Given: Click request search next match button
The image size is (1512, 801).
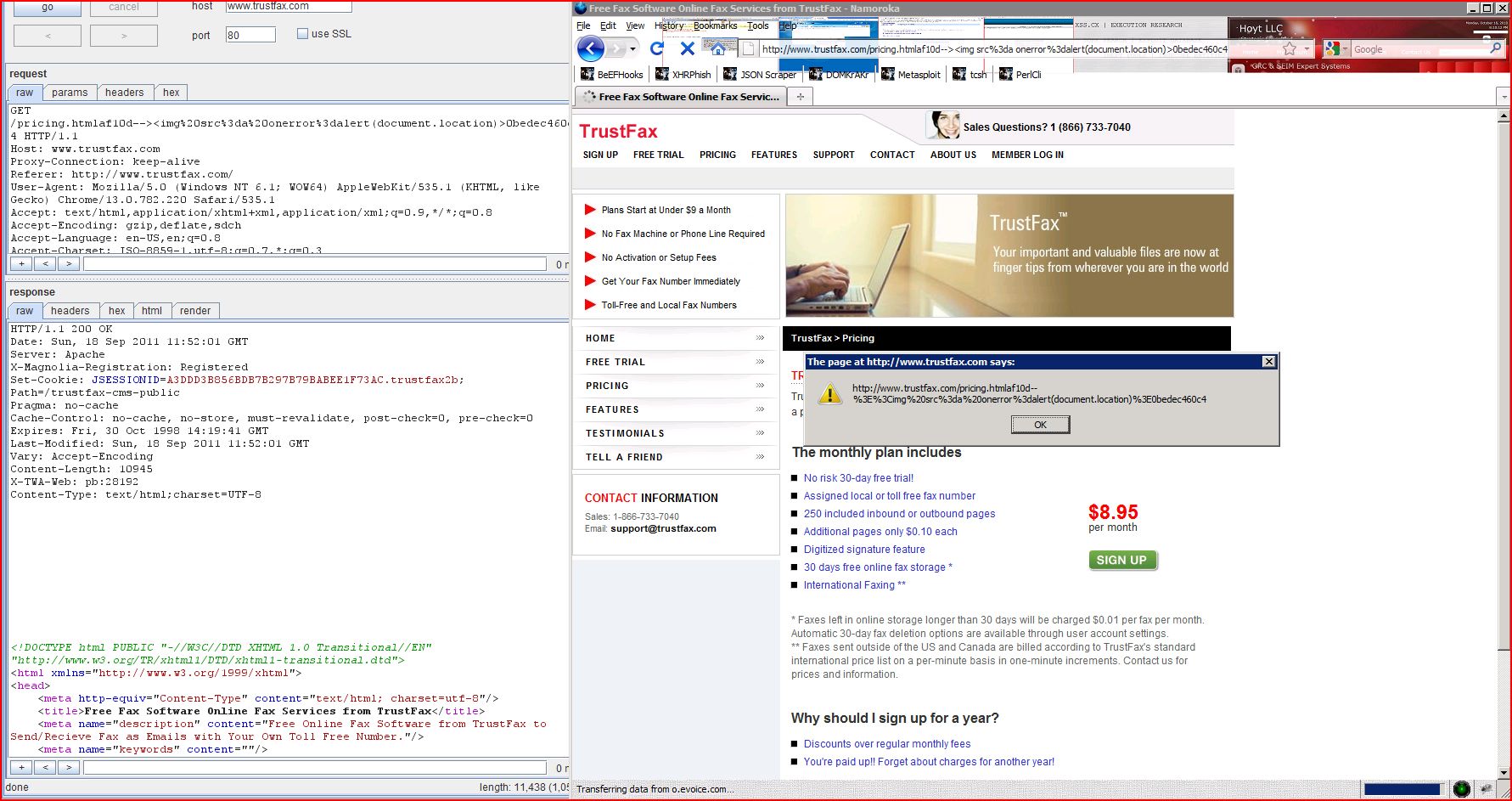Looking at the screenshot, I should pos(69,264).
